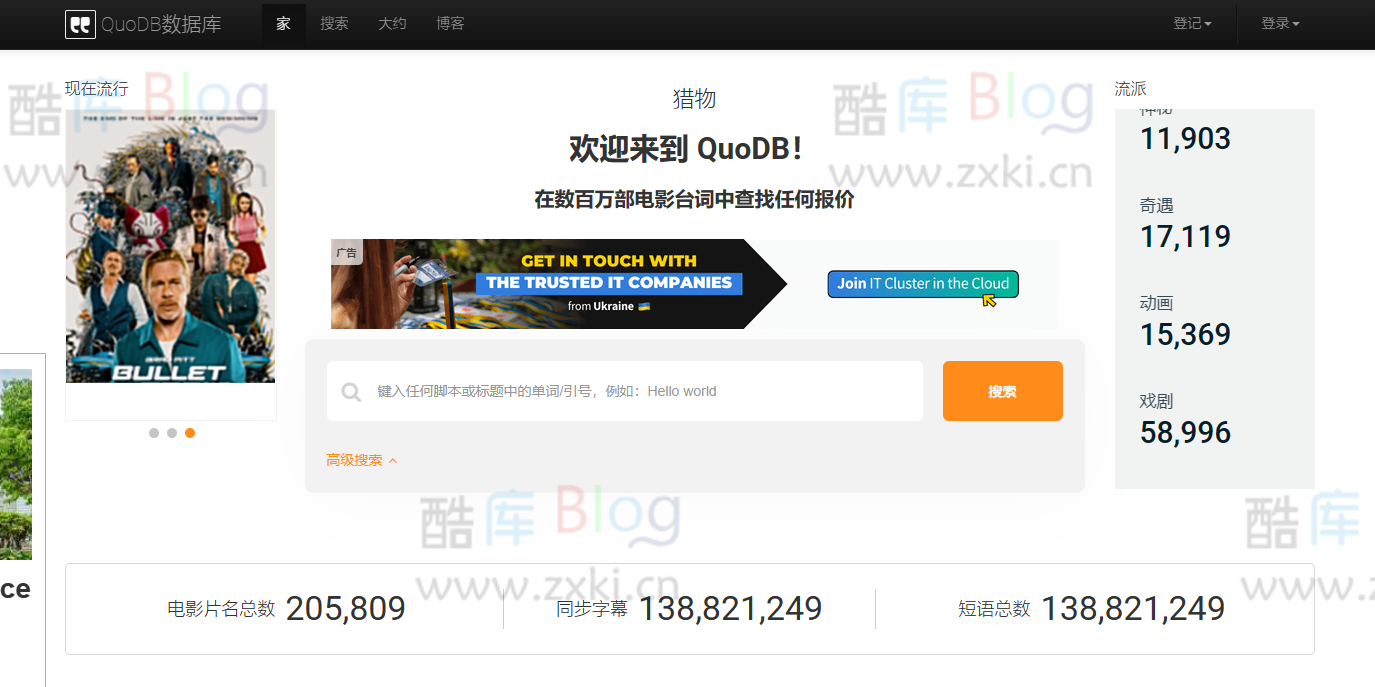Switch to the 搜索 navigation tab
This screenshot has height=687, width=1375.
click(x=334, y=24)
